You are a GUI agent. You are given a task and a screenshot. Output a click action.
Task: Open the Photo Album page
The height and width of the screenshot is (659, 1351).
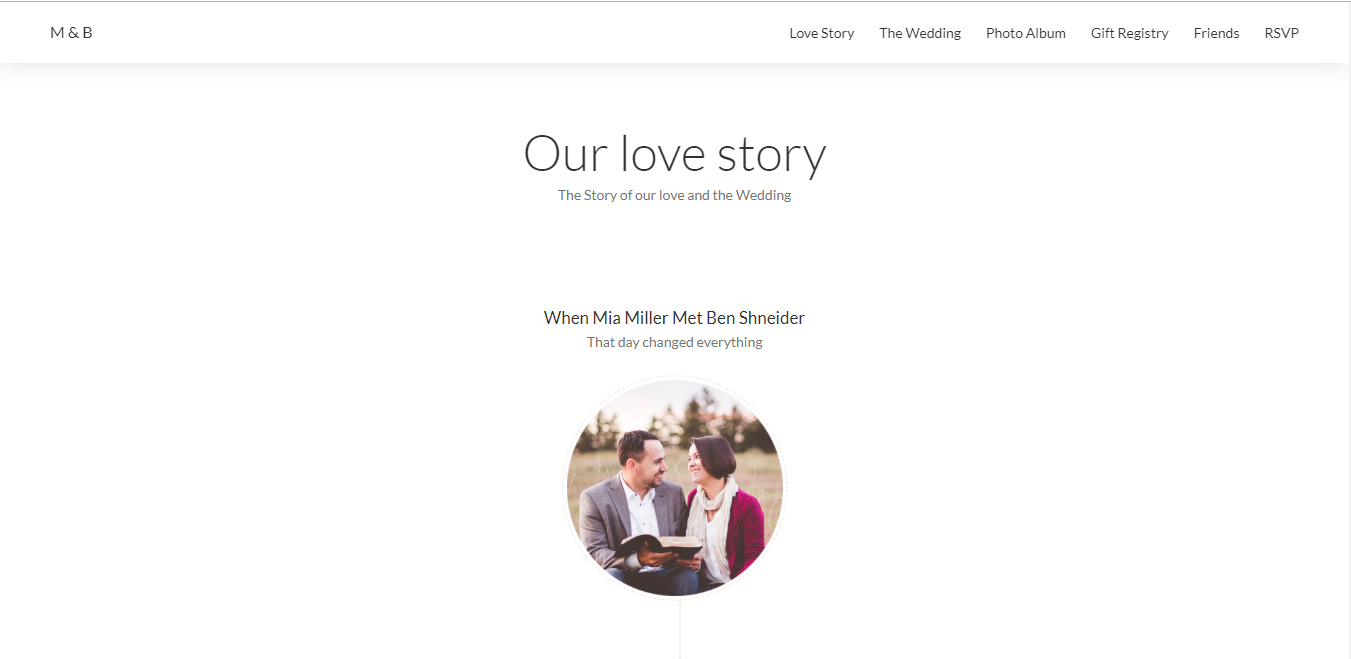tap(1025, 33)
